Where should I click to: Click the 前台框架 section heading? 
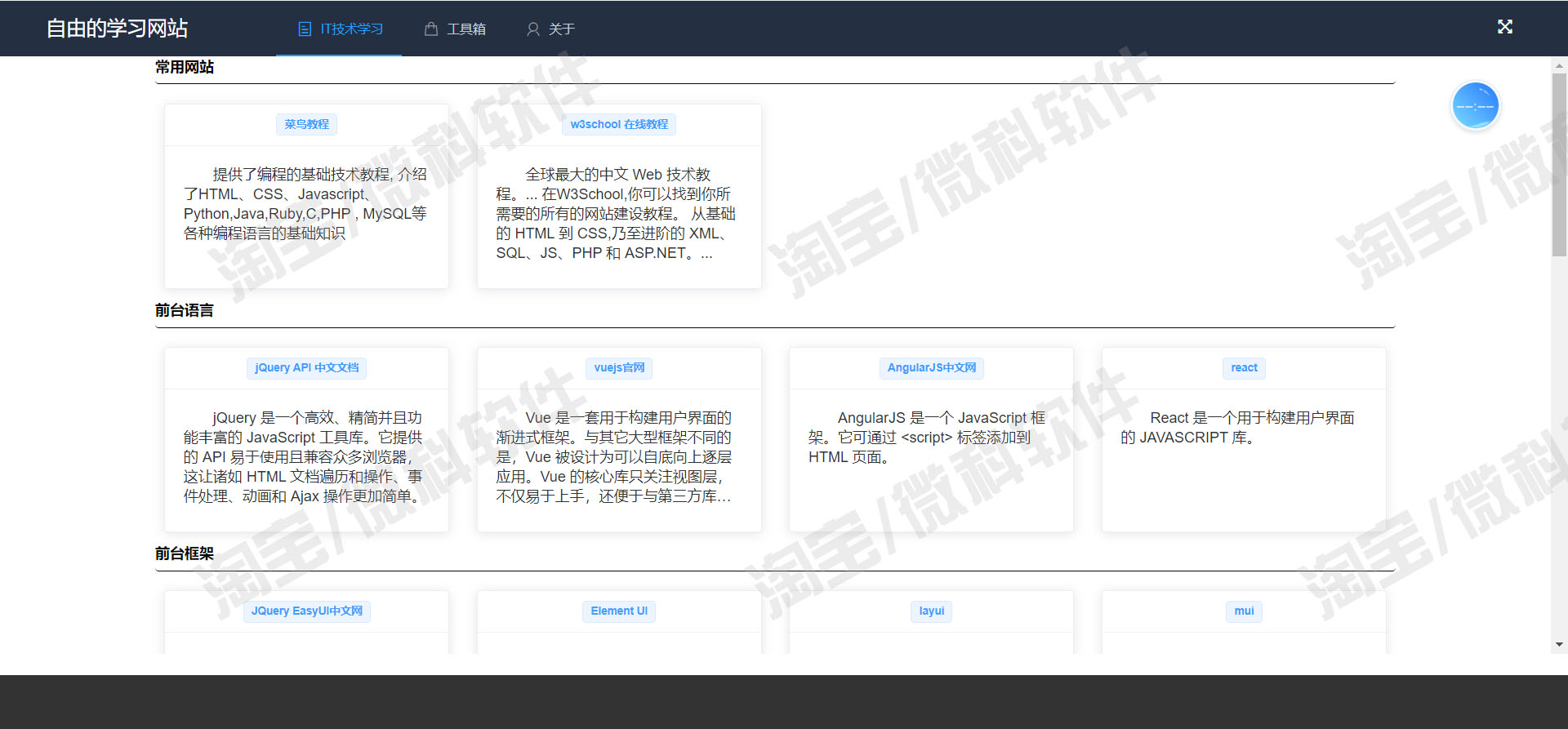185,553
